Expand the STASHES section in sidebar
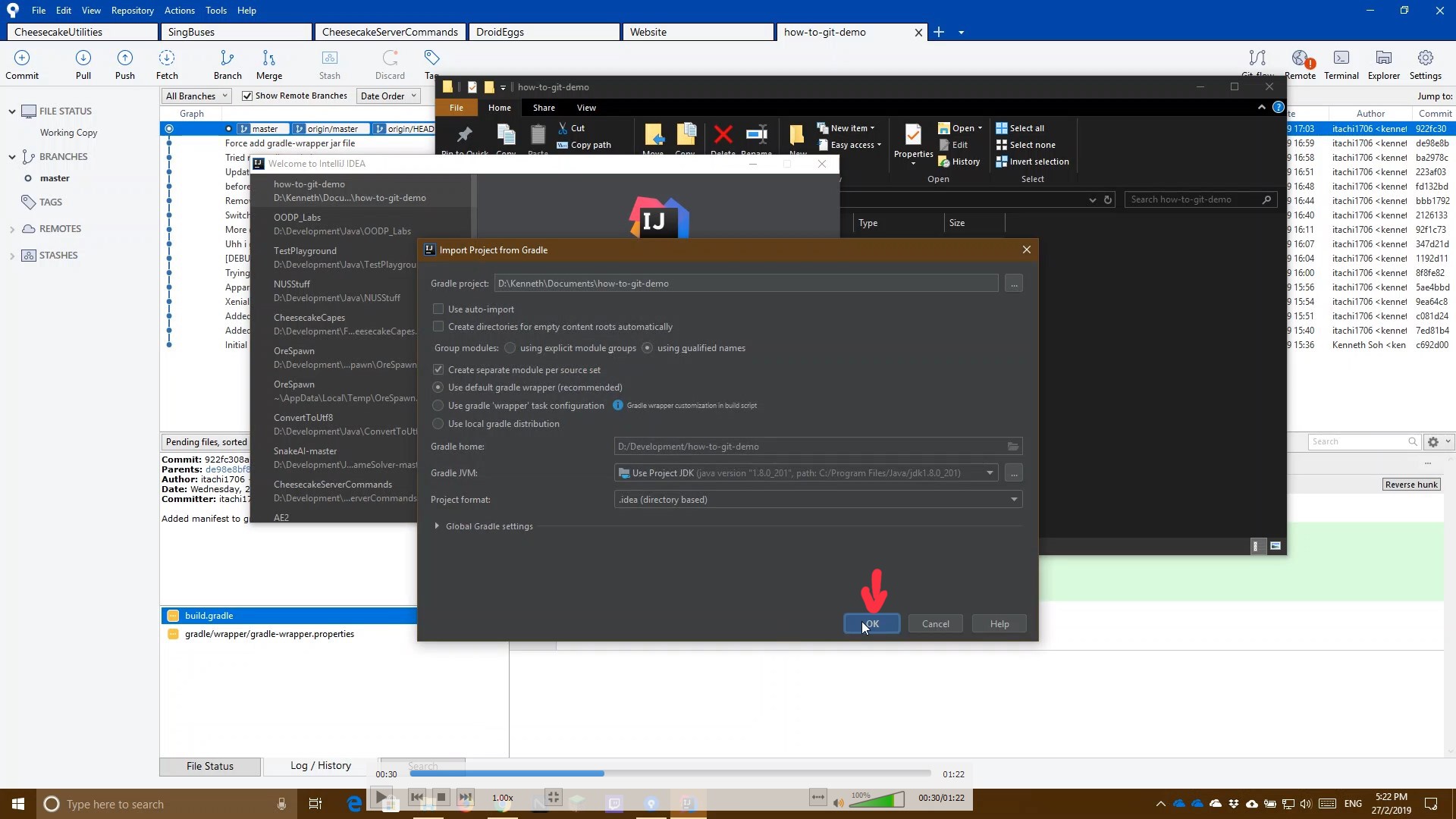Screen dimensions: 1456x819 [12, 256]
